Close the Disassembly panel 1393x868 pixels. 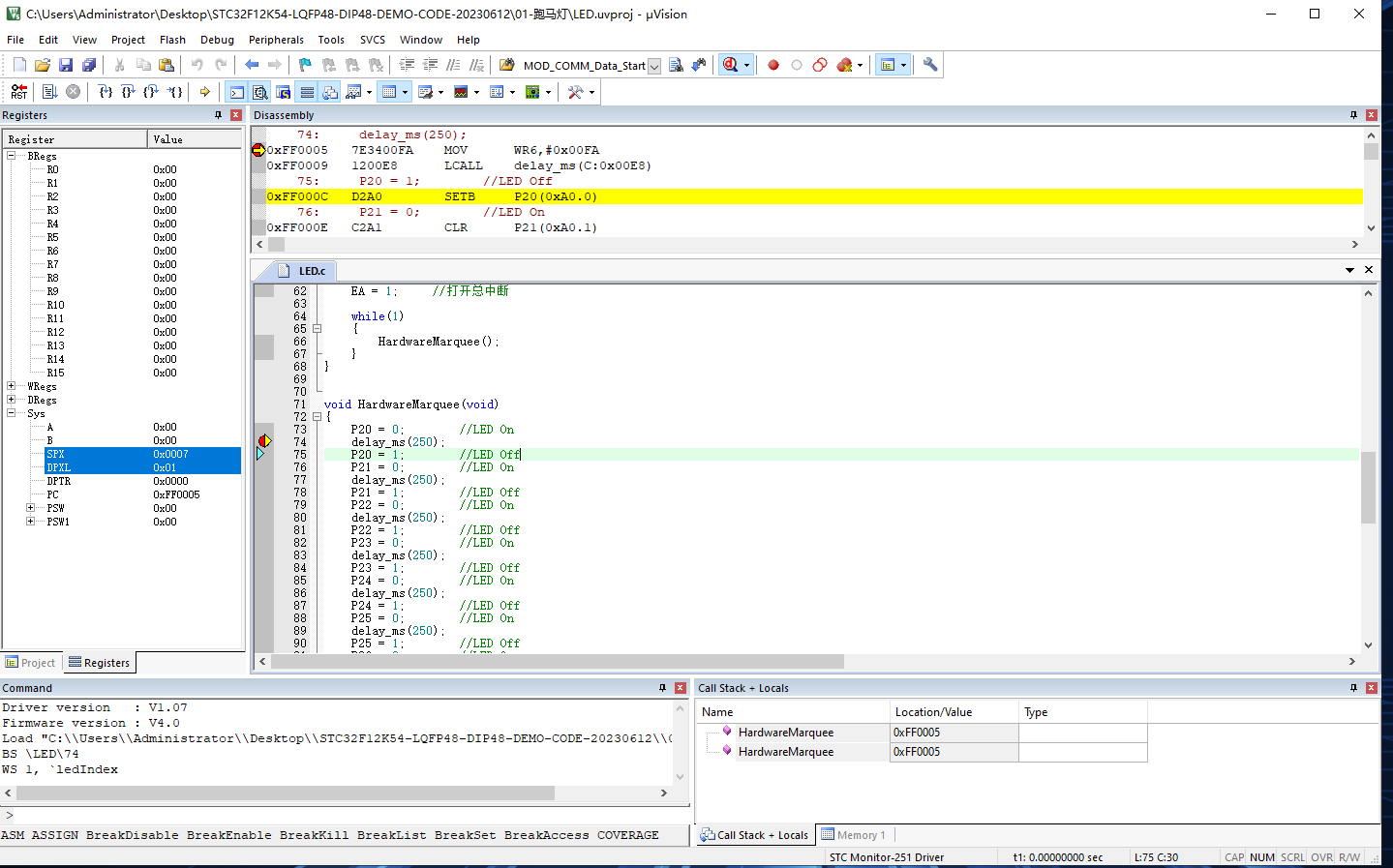pos(1371,115)
